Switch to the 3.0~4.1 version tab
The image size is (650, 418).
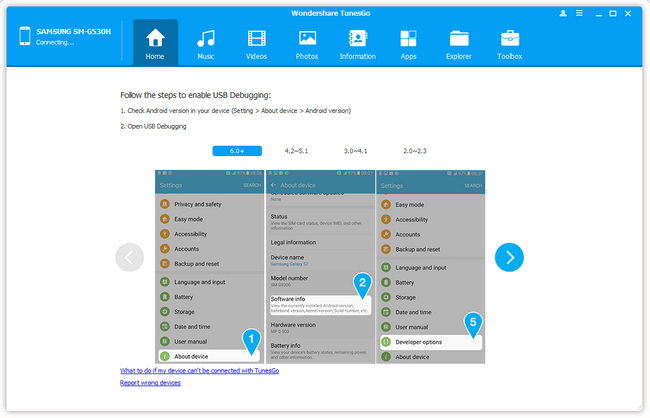pos(355,151)
